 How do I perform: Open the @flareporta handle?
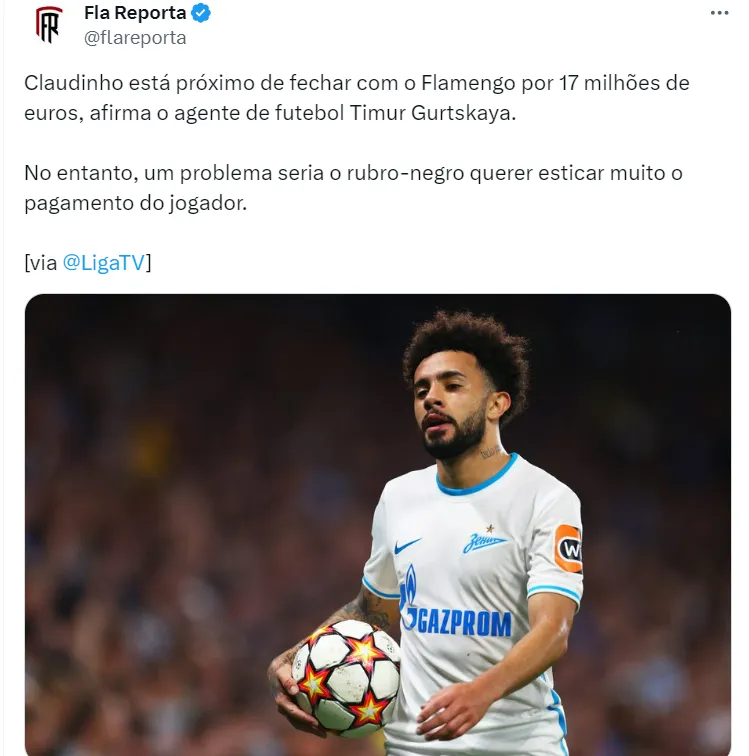pyautogui.click(x=135, y=38)
